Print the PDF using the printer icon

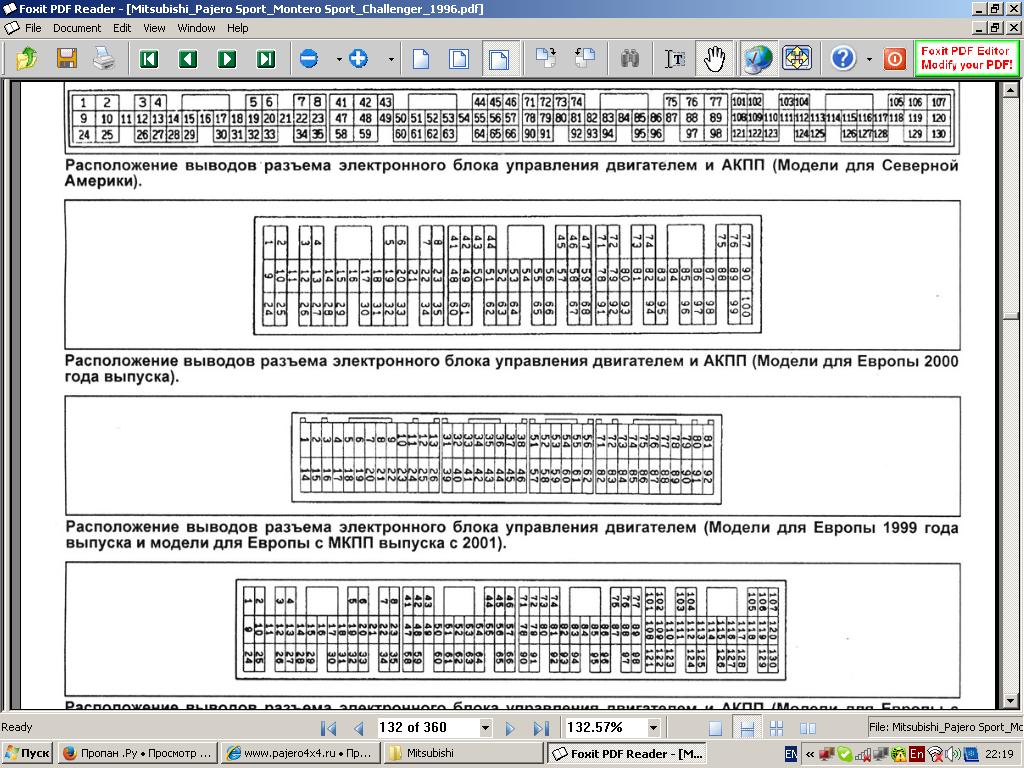pos(104,58)
